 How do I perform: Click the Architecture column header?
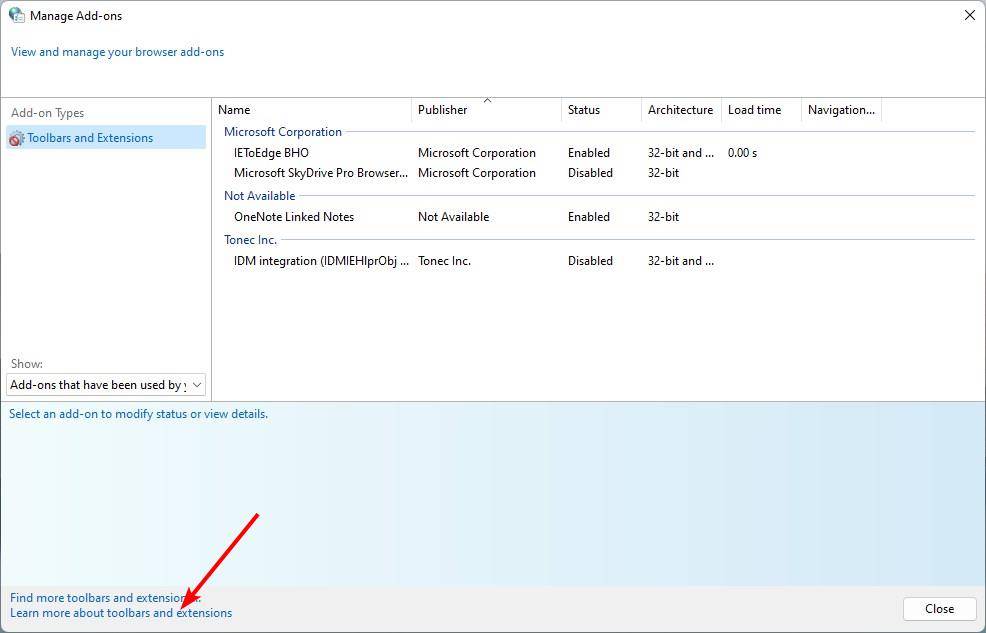pos(680,110)
